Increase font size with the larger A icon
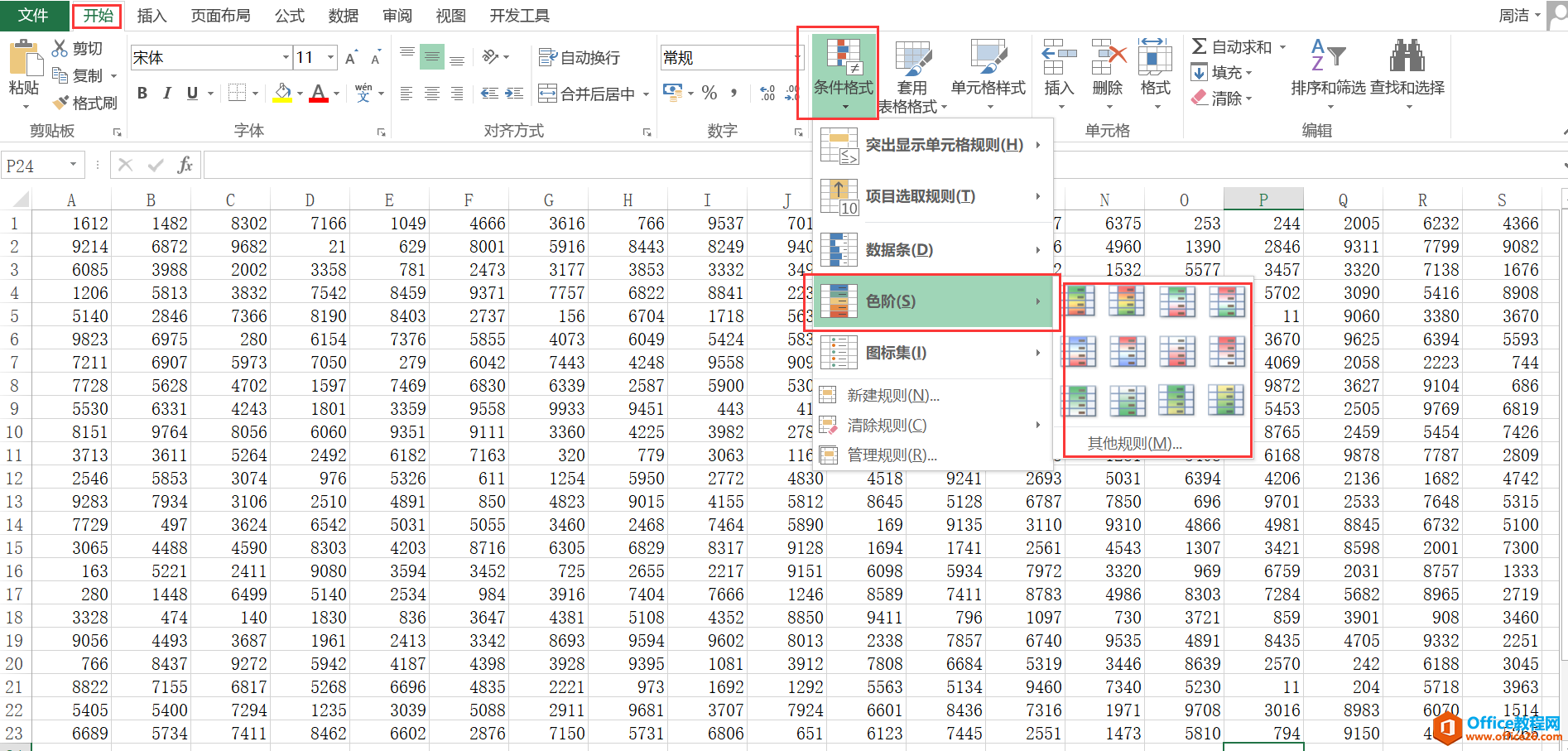 351,57
